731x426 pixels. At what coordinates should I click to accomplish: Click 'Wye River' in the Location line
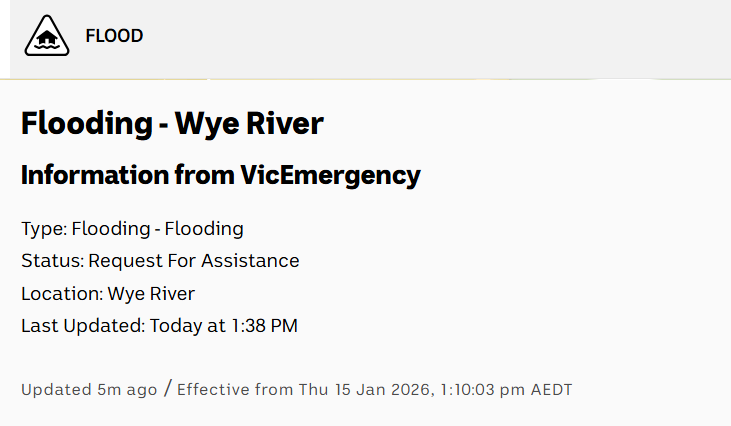point(151,293)
